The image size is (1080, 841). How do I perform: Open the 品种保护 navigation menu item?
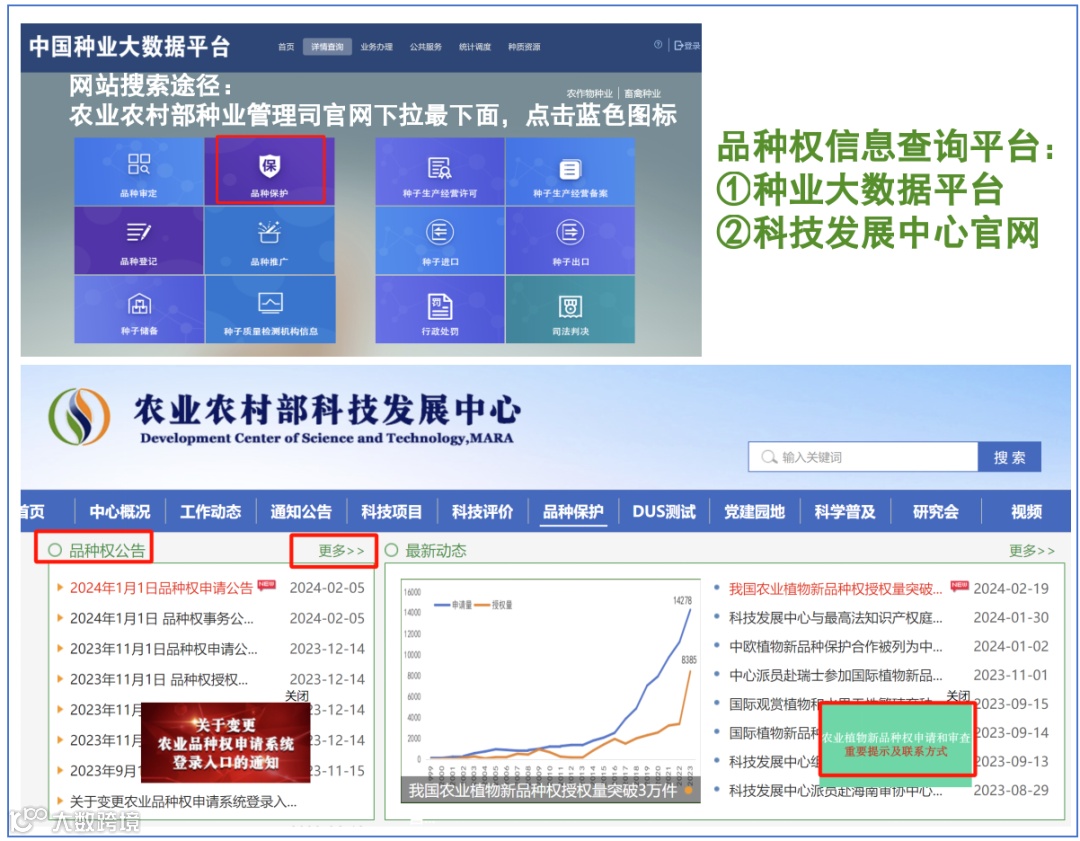click(573, 512)
